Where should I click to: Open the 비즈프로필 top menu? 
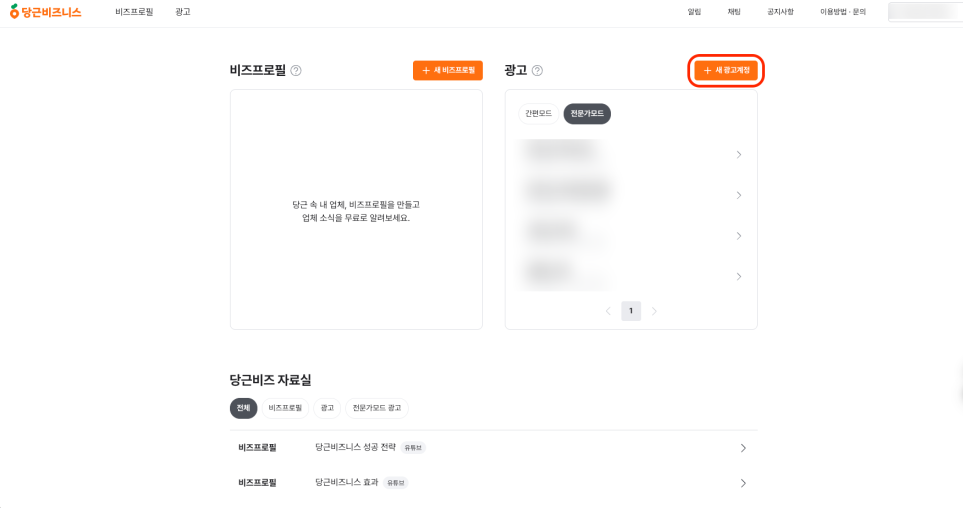(x=134, y=12)
